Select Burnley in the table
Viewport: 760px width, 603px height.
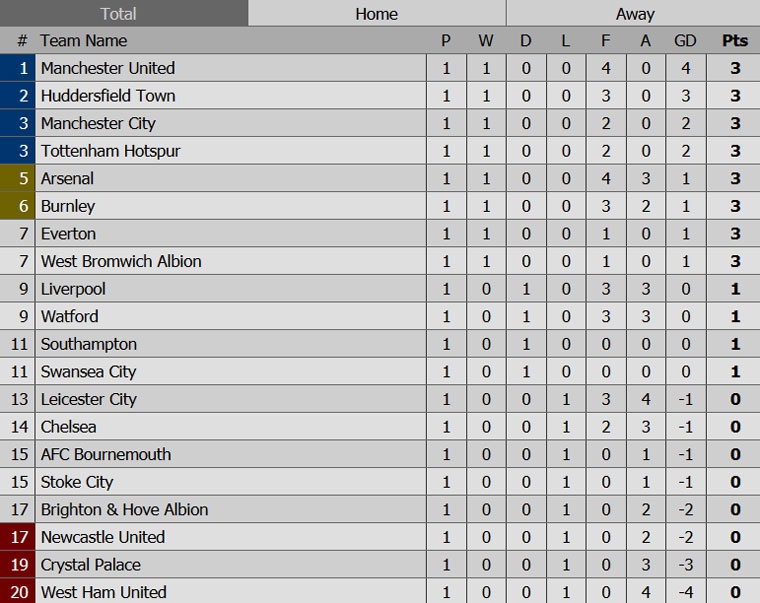(x=68, y=206)
